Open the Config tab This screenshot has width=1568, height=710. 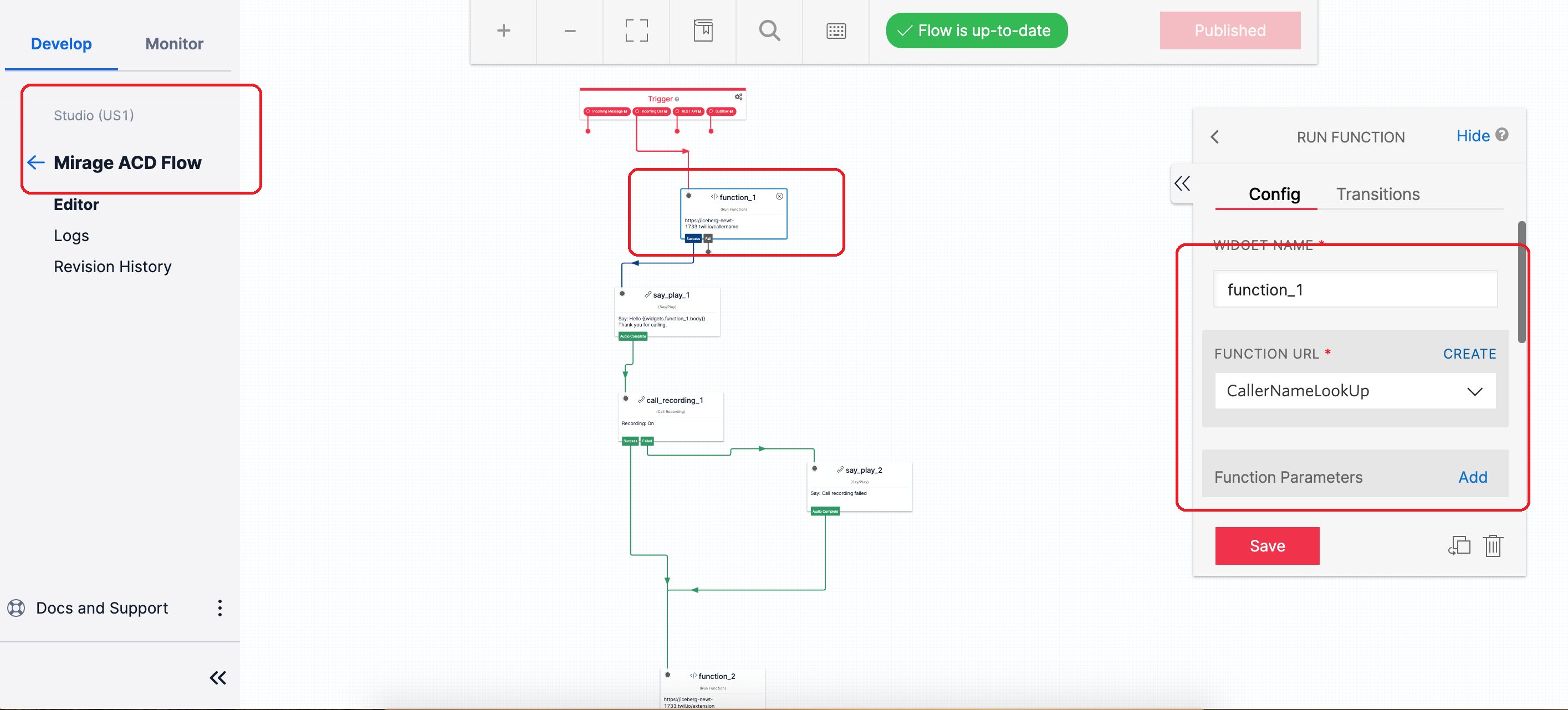pyautogui.click(x=1274, y=194)
